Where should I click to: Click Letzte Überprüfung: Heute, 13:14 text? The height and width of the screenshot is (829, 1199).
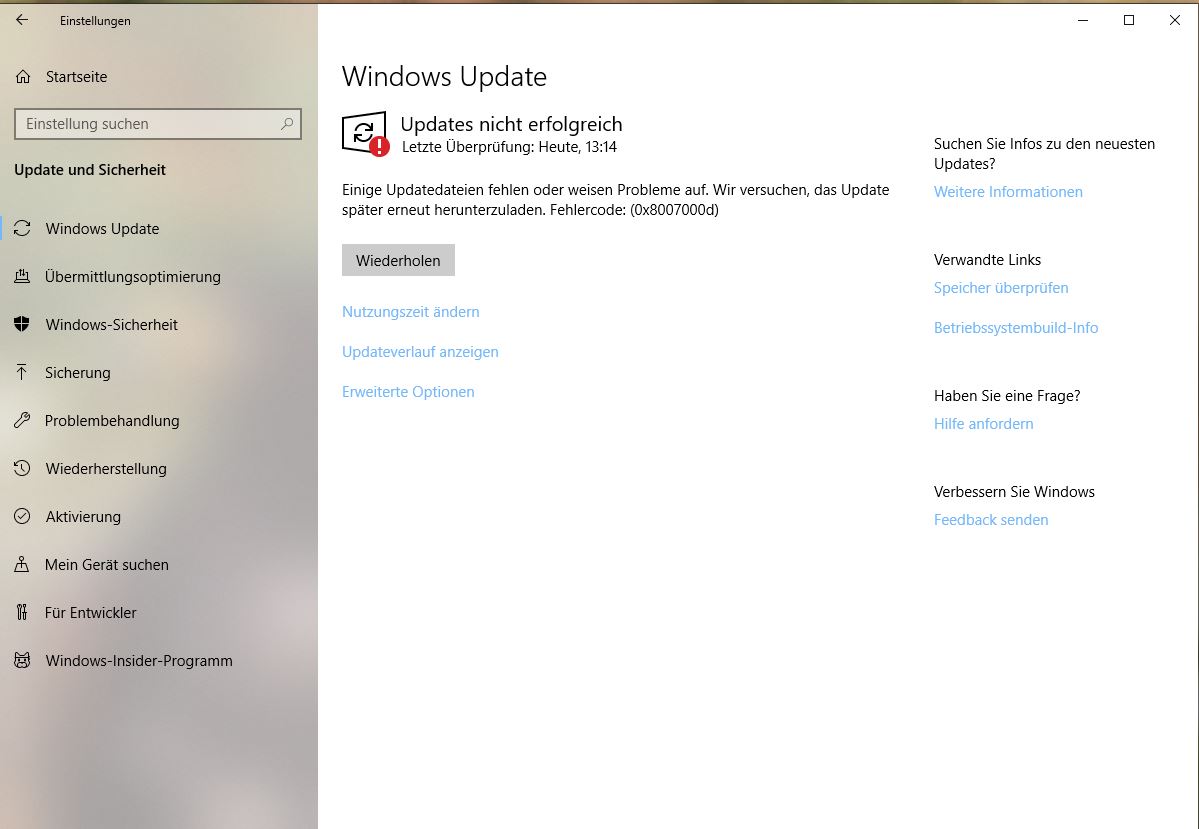pyautogui.click(x=509, y=147)
